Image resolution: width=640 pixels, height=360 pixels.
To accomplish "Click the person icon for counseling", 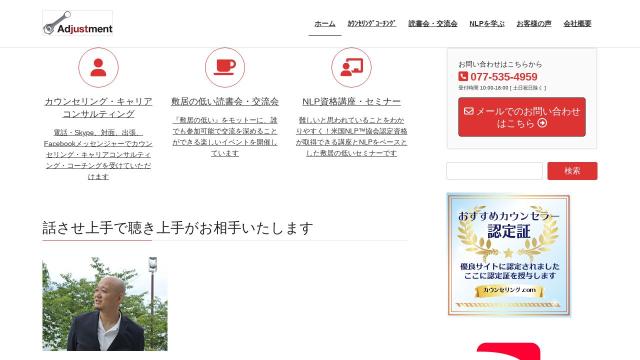I will pyautogui.click(x=98, y=67).
